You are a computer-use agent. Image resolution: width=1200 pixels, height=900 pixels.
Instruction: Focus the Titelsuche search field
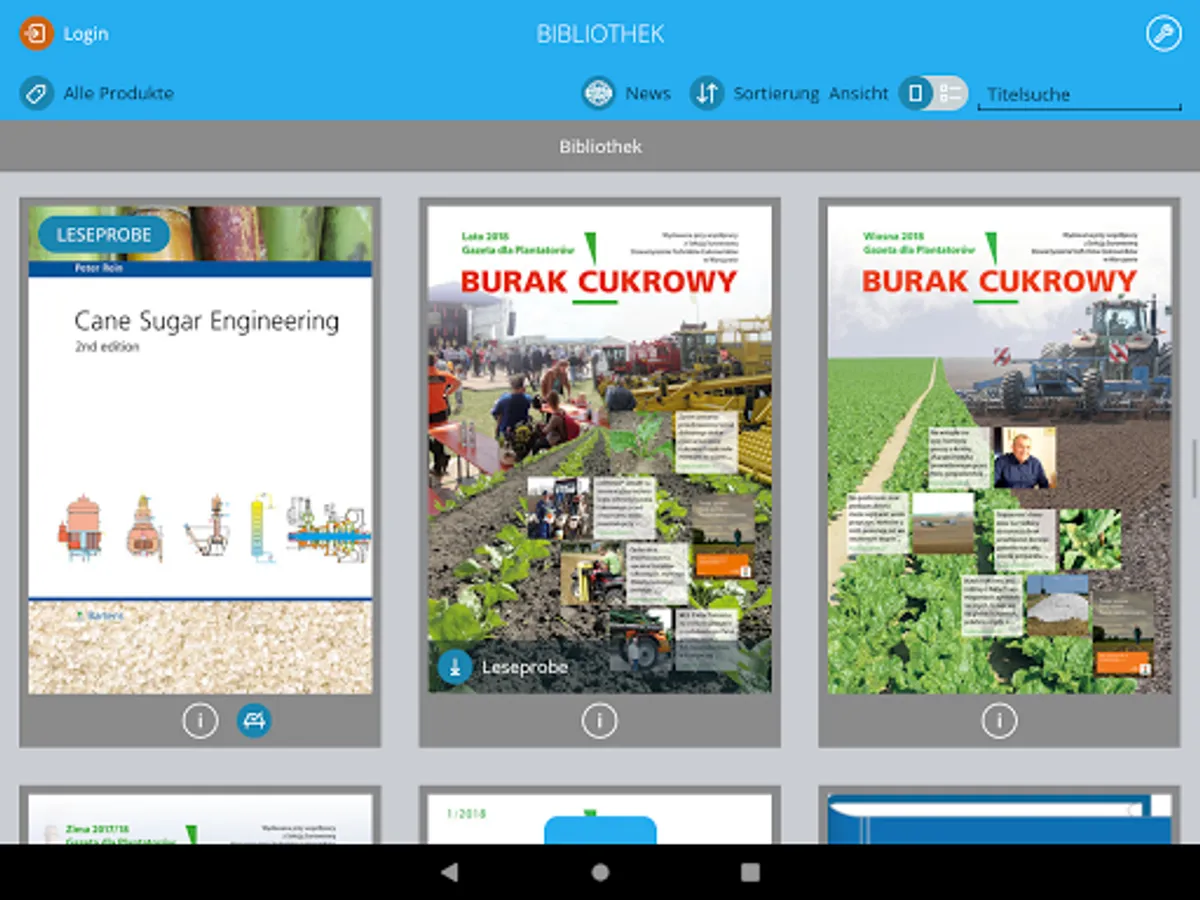click(1079, 95)
